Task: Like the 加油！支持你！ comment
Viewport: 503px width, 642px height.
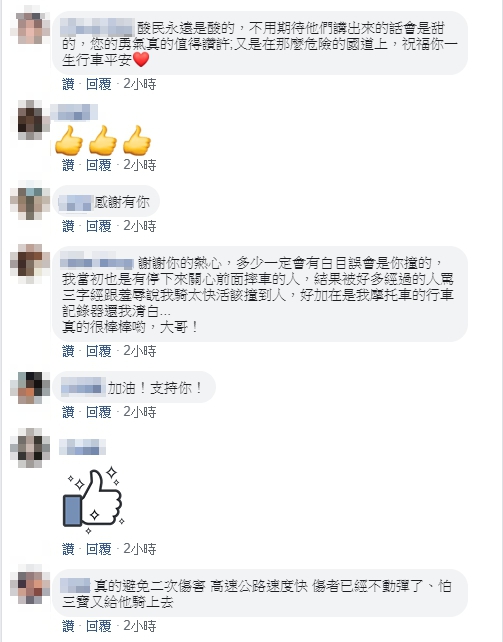Action: point(68,411)
